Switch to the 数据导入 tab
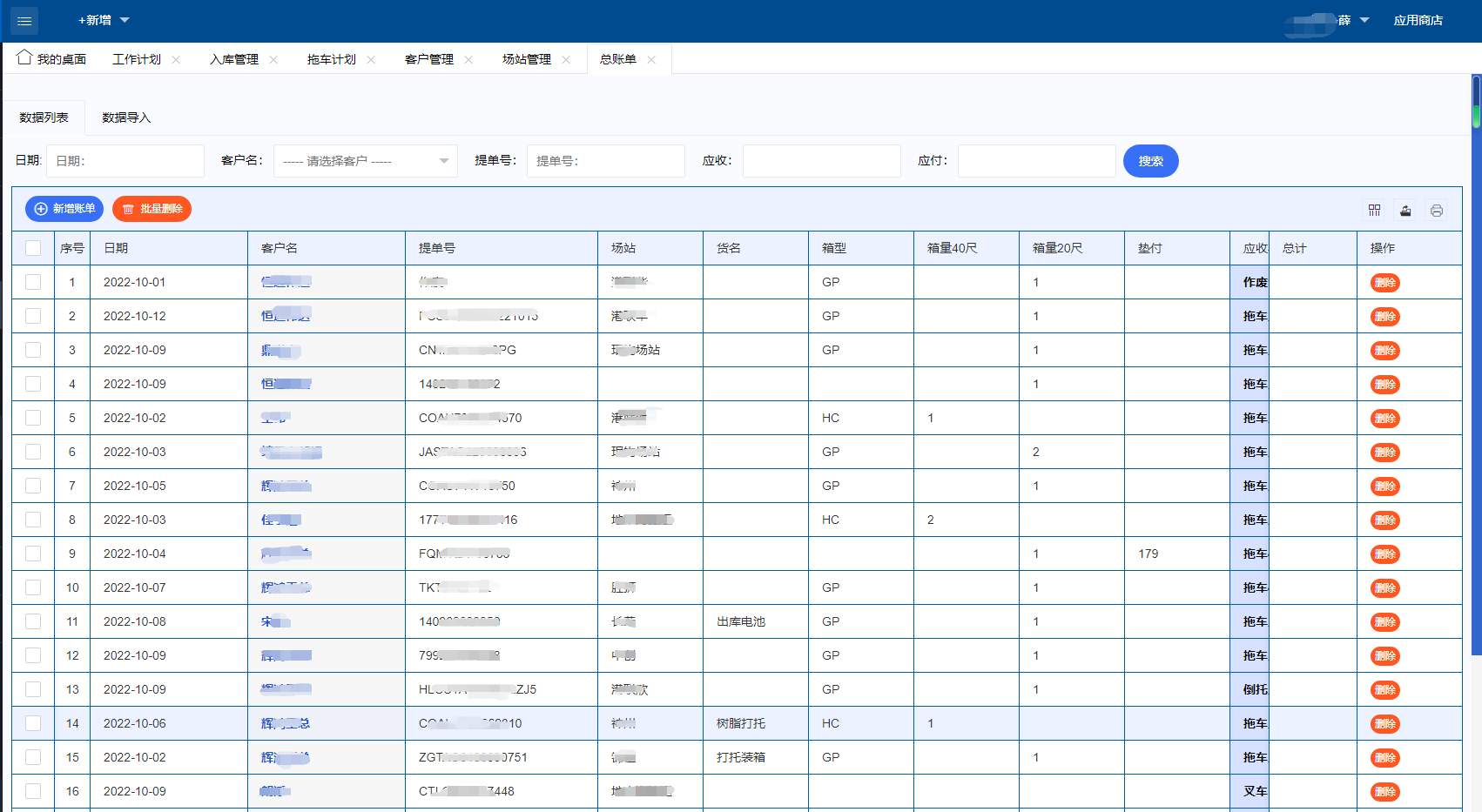The image size is (1482, 812). click(x=126, y=117)
